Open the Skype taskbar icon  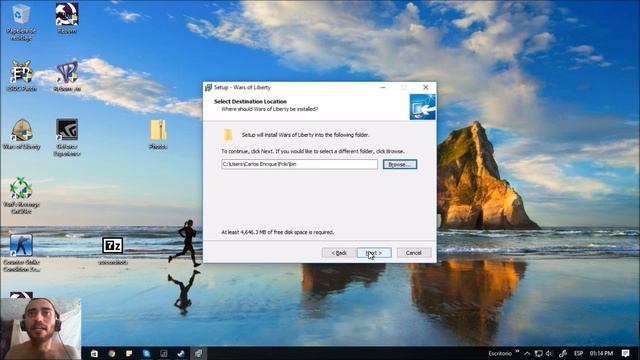click(146, 353)
